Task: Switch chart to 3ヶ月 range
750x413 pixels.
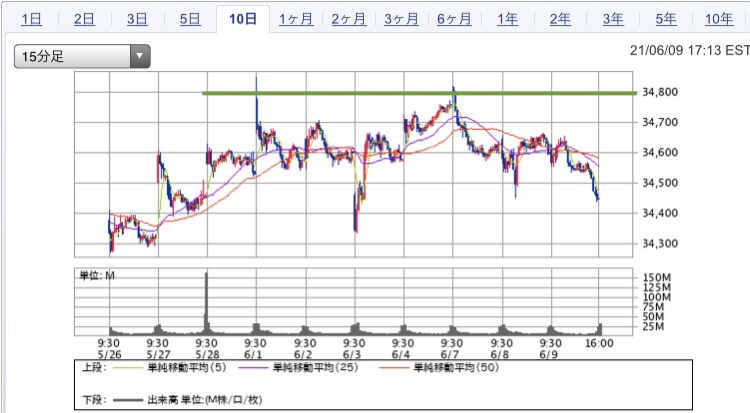Action: pos(401,19)
